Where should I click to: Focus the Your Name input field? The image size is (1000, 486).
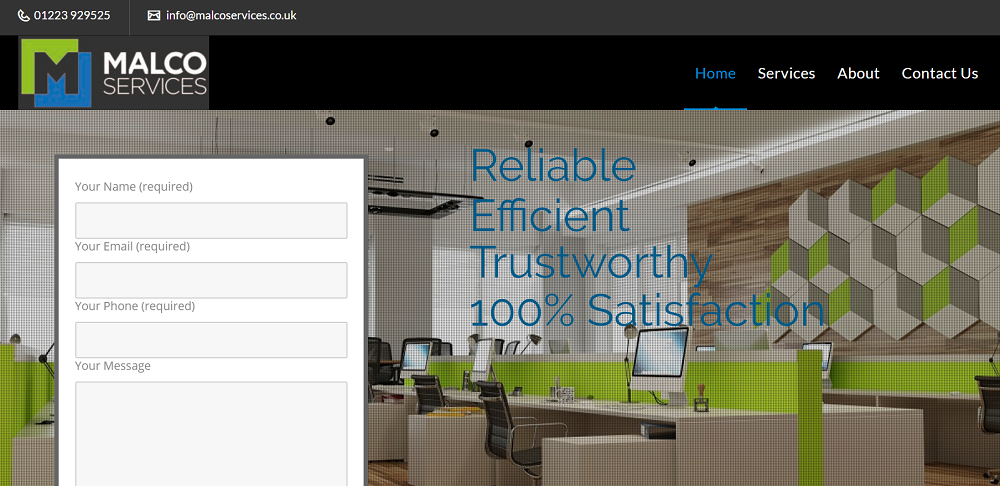click(211, 221)
